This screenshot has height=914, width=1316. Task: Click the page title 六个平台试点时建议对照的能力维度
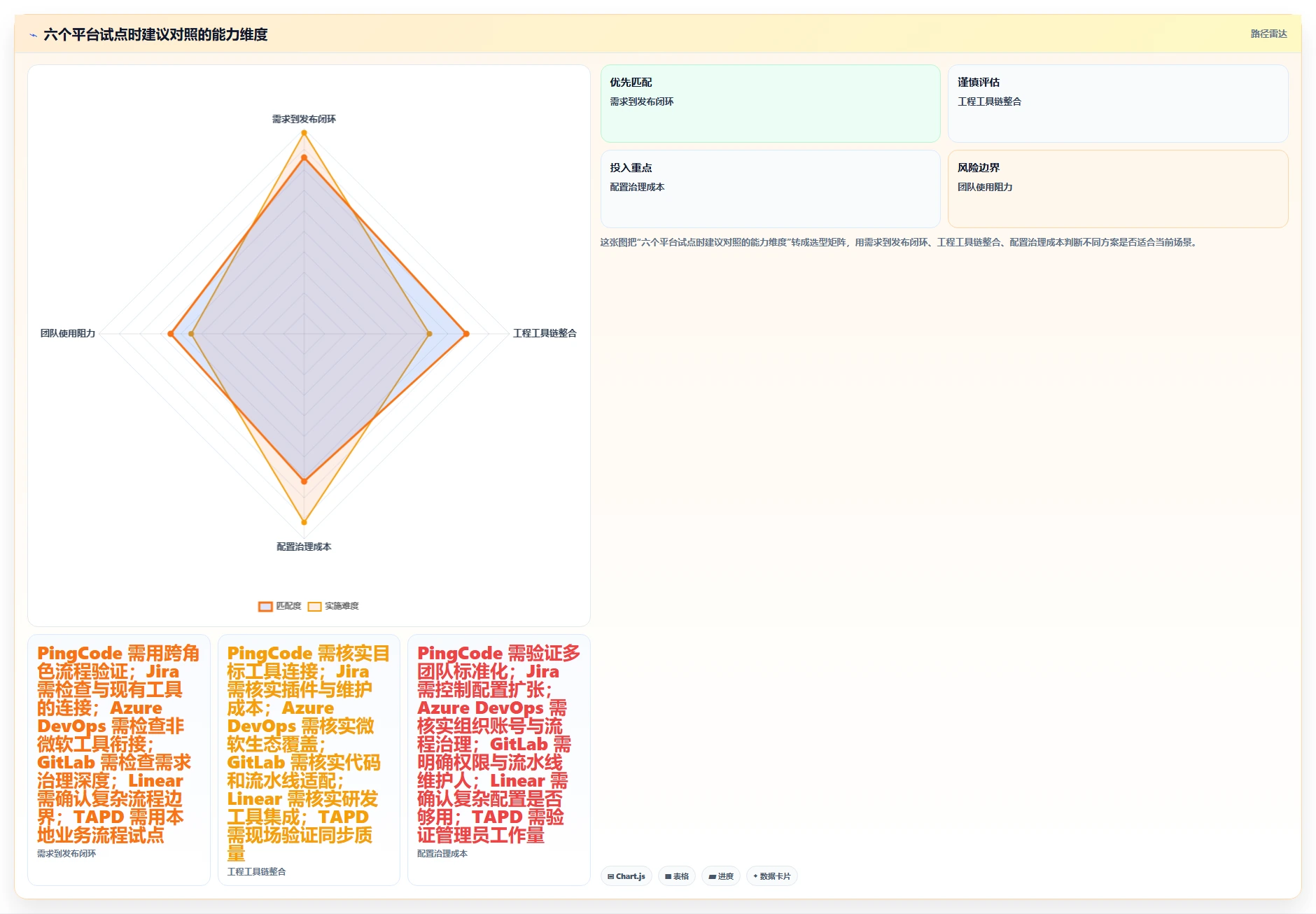[x=155, y=34]
